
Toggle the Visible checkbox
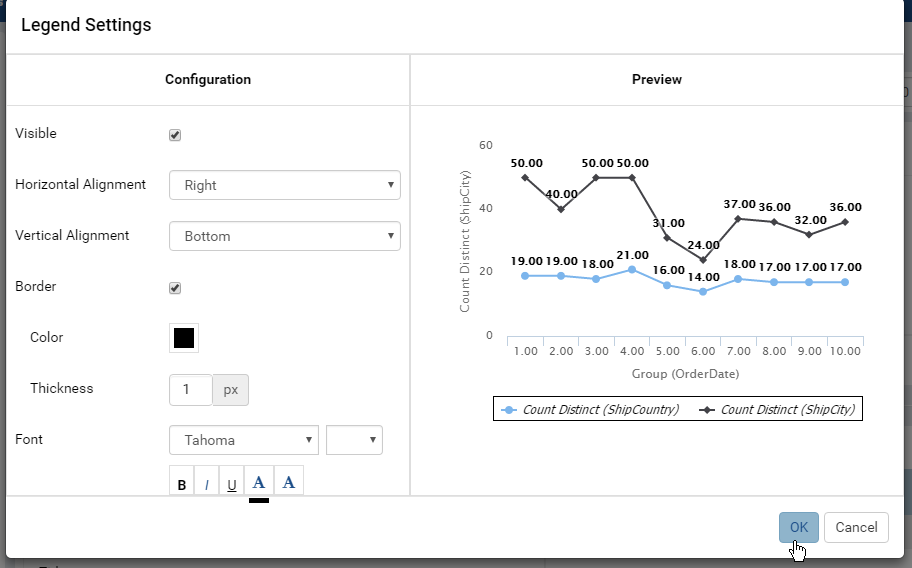click(175, 135)
